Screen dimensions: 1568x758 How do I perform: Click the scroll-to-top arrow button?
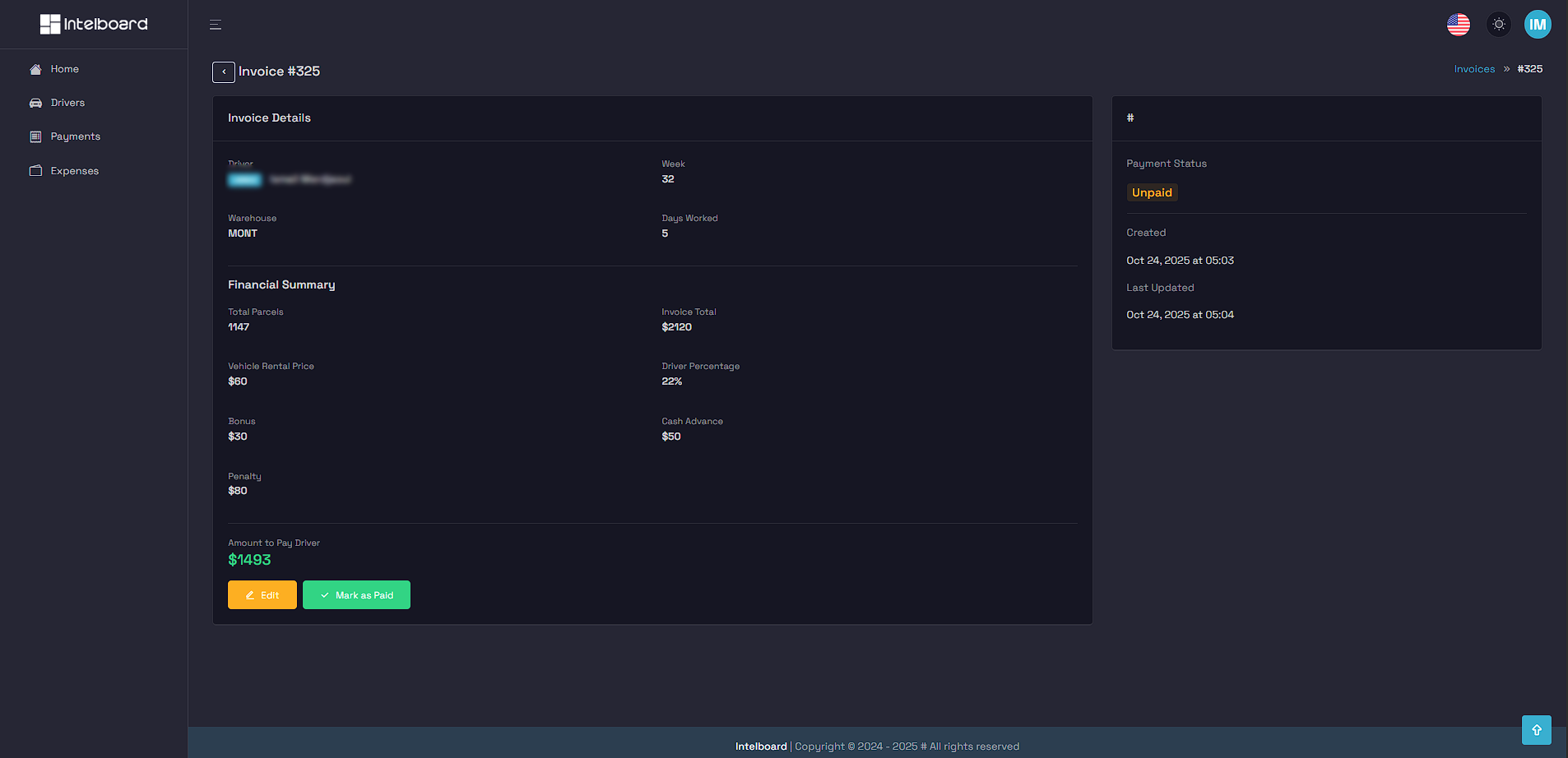[x=1536, y=729]
